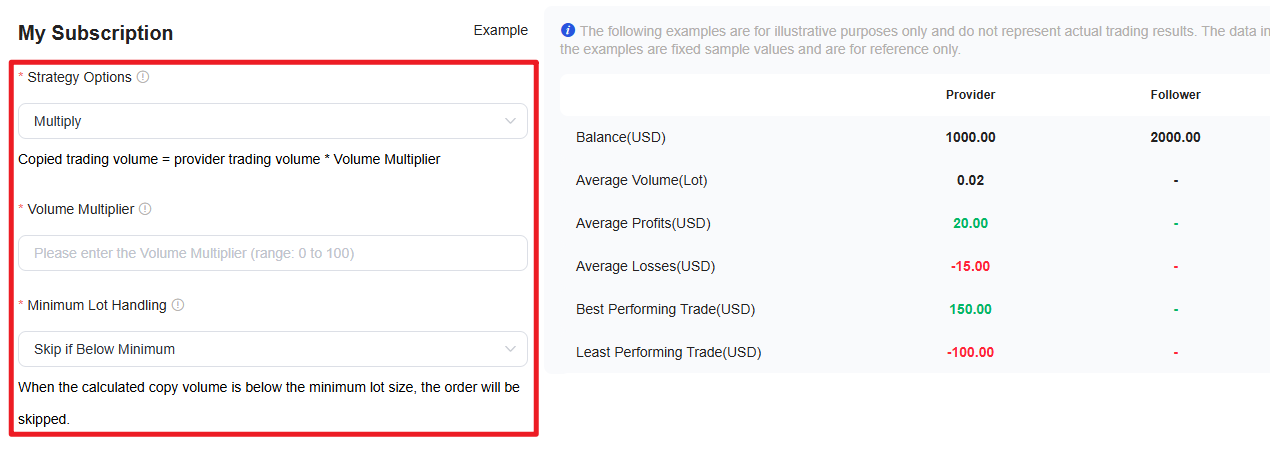The image size is (1270, 459).
Task: Open the Minimum Lot Handling info tooltip icon
Action: [178, 305]
